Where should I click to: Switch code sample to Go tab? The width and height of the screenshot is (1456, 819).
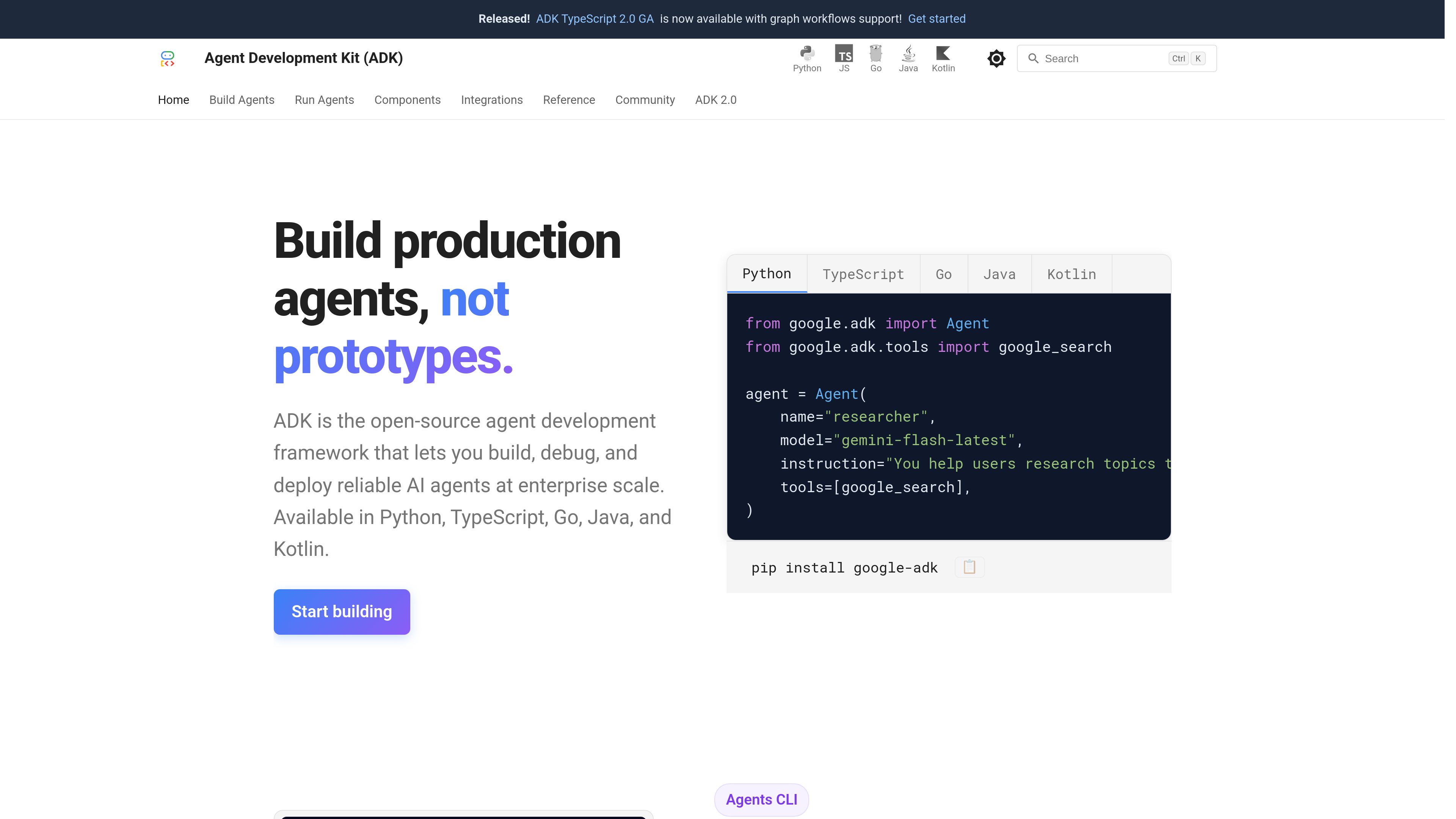[x=943, y=274]
